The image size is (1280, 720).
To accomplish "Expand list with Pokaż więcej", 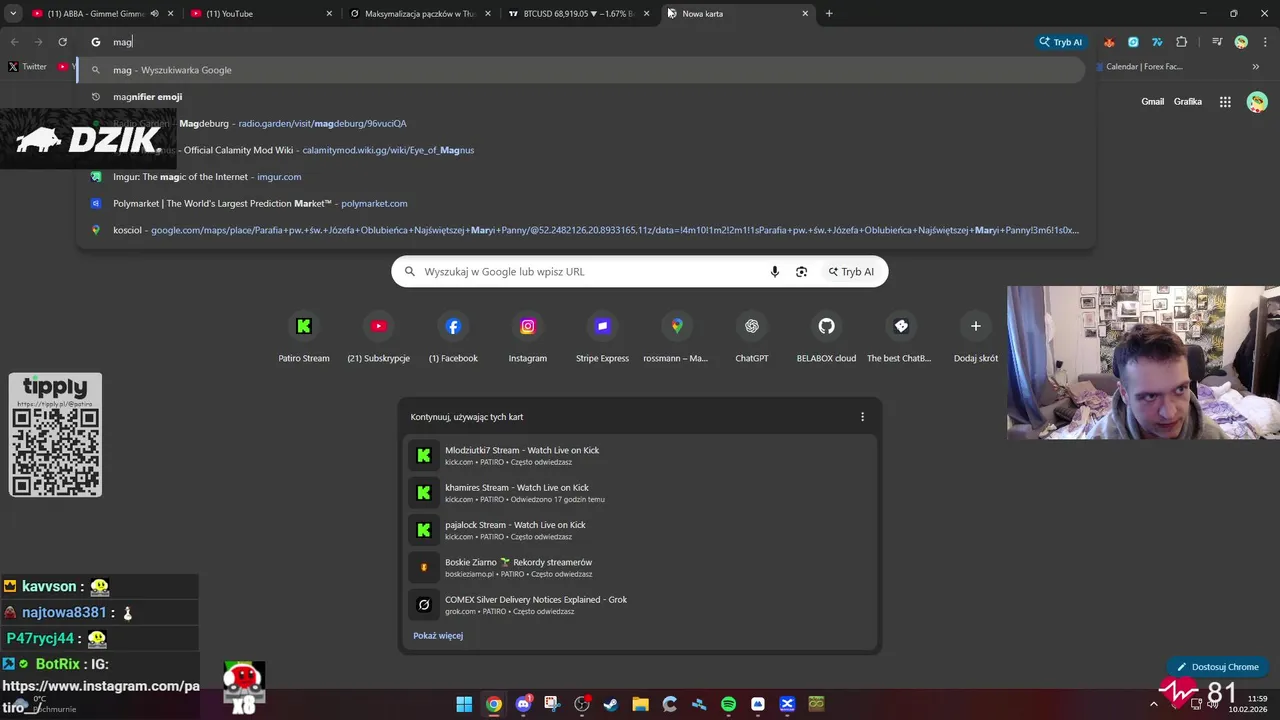I will coord(438,636).
